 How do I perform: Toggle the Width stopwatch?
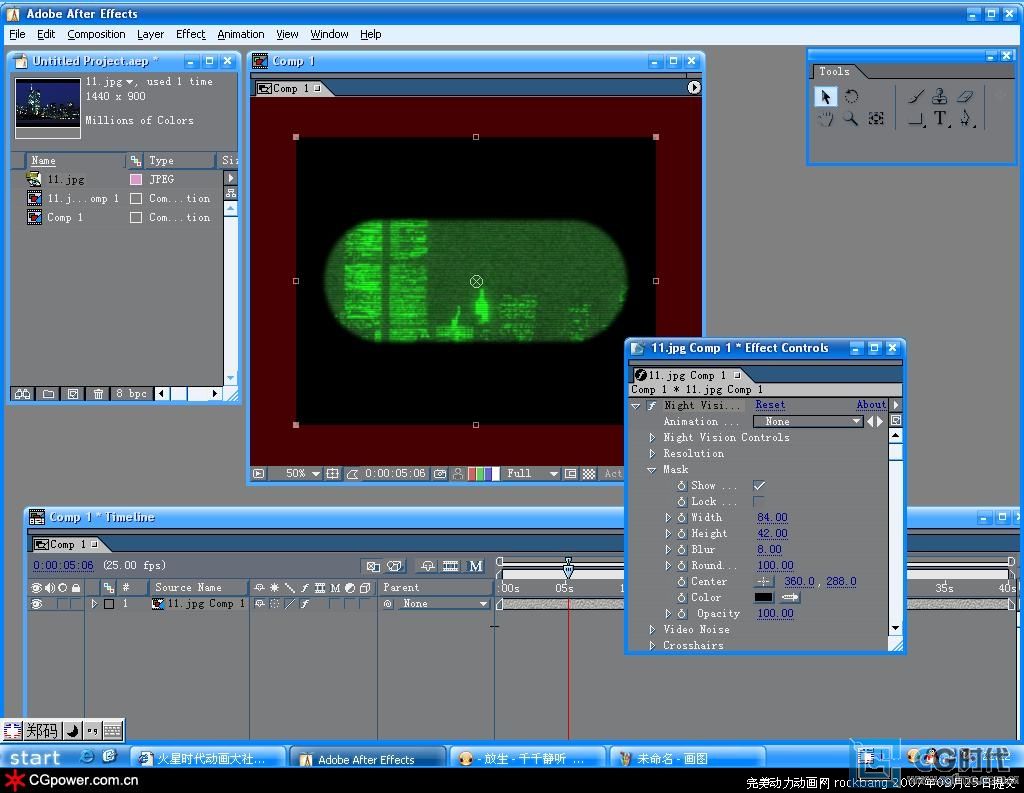681,517
